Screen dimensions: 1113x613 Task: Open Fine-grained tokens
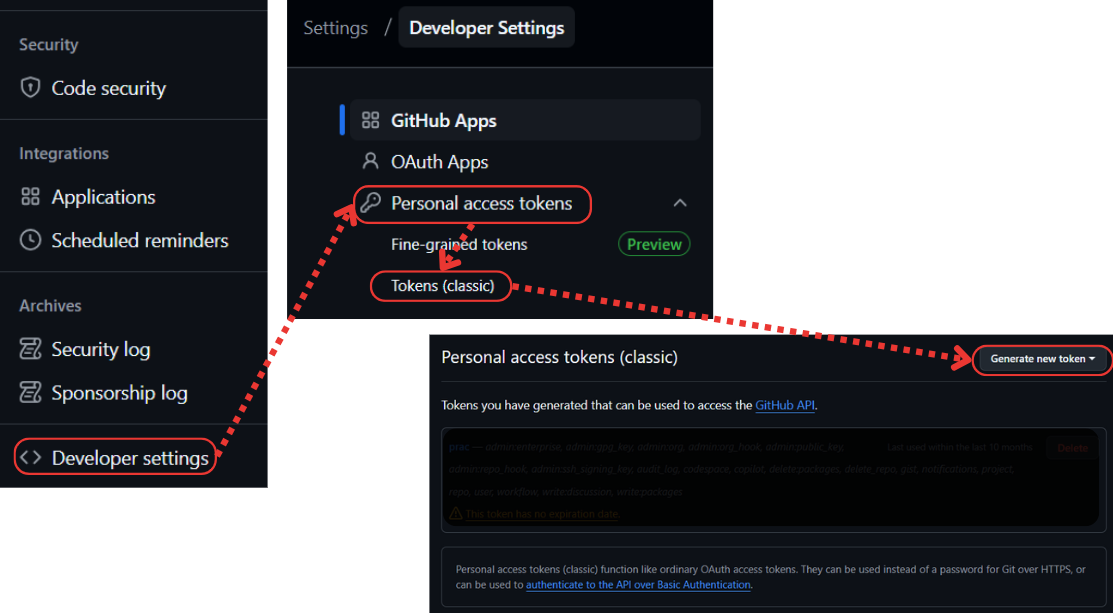[x=459, y=245]
